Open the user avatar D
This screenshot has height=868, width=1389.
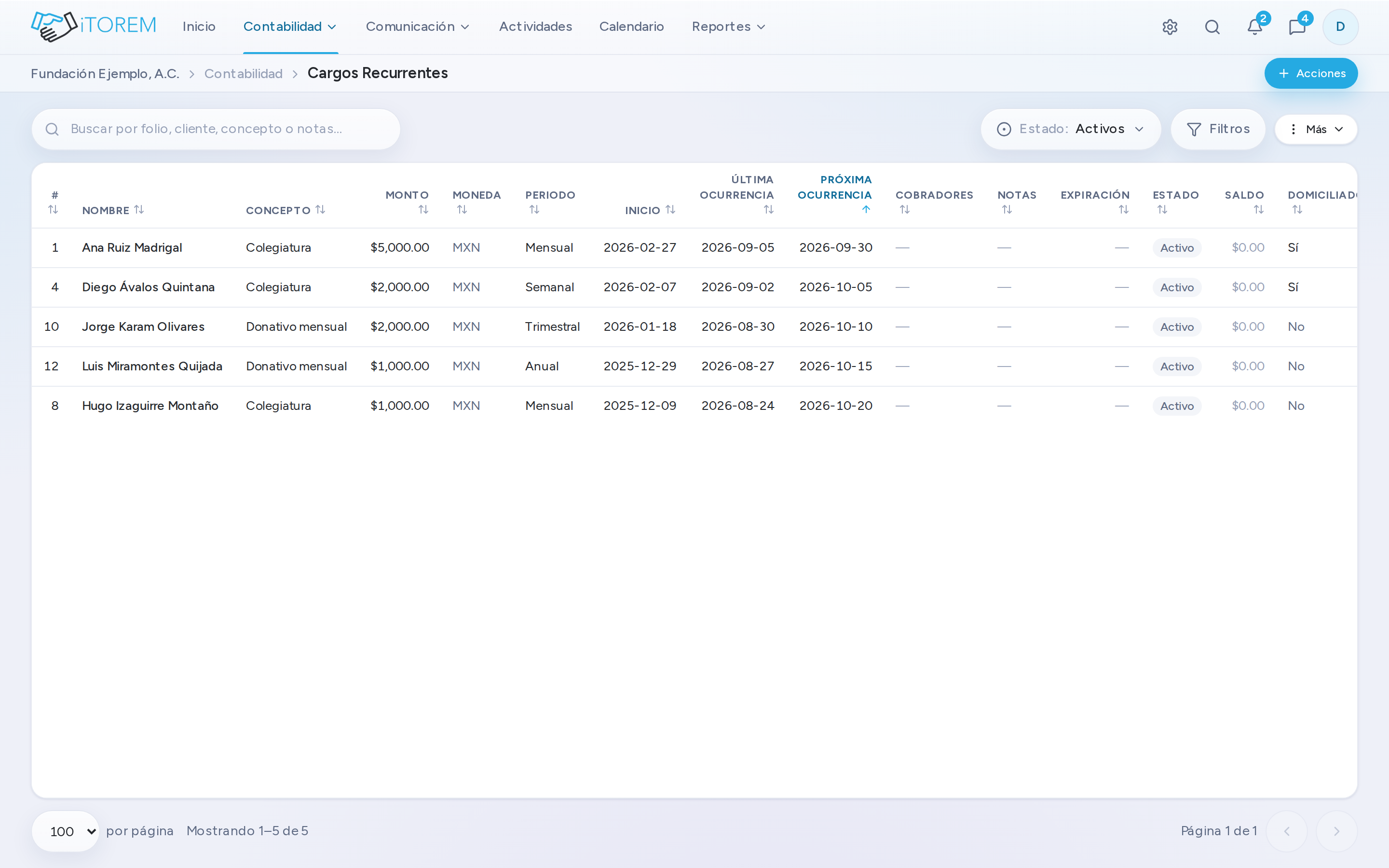click(x=1340, y=27)
